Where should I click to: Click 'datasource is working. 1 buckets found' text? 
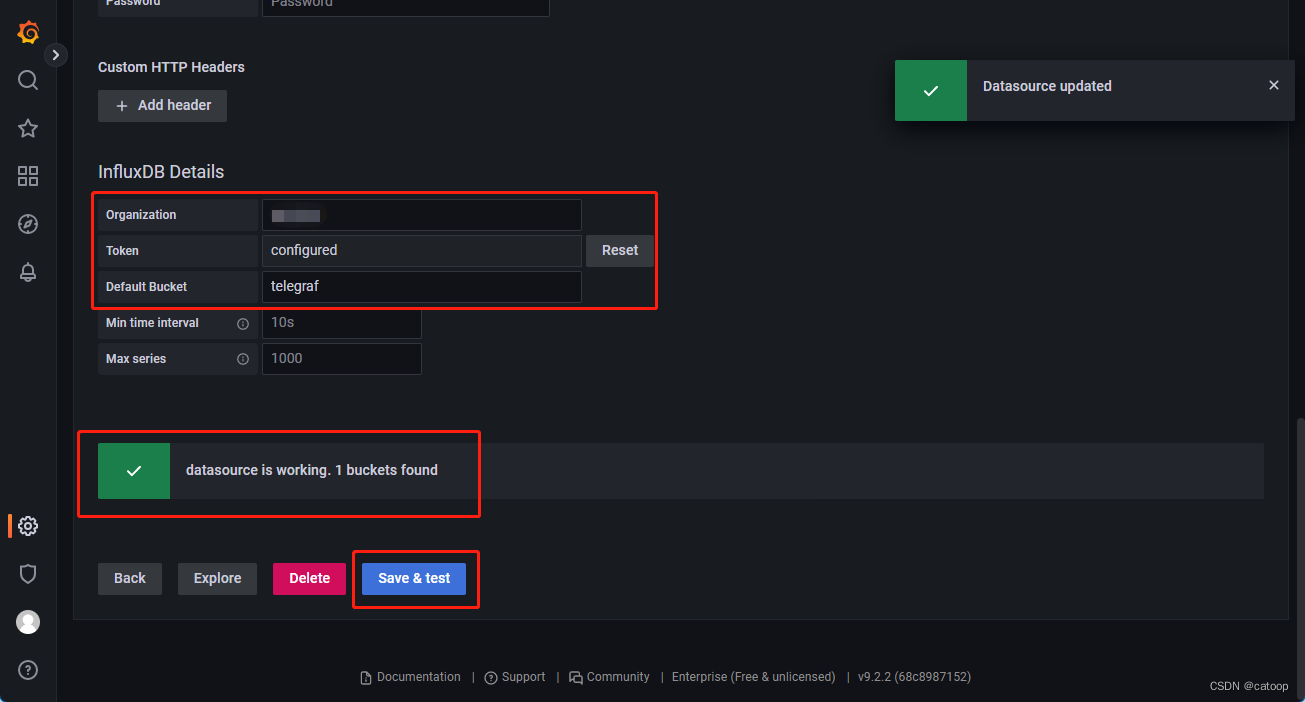pyautogui.click(x=312, y=470)
